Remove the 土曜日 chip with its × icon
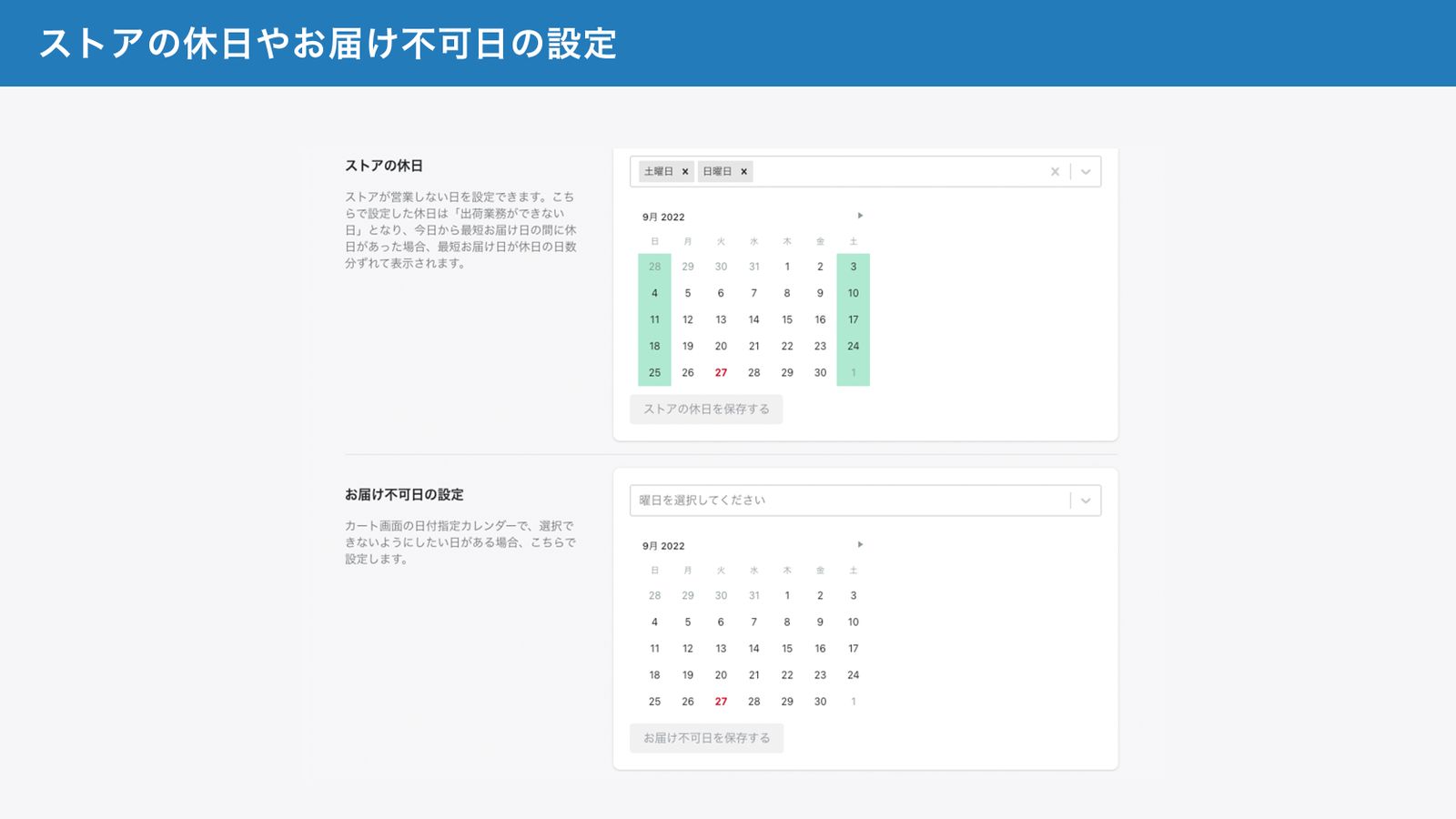 coord(685,171)
